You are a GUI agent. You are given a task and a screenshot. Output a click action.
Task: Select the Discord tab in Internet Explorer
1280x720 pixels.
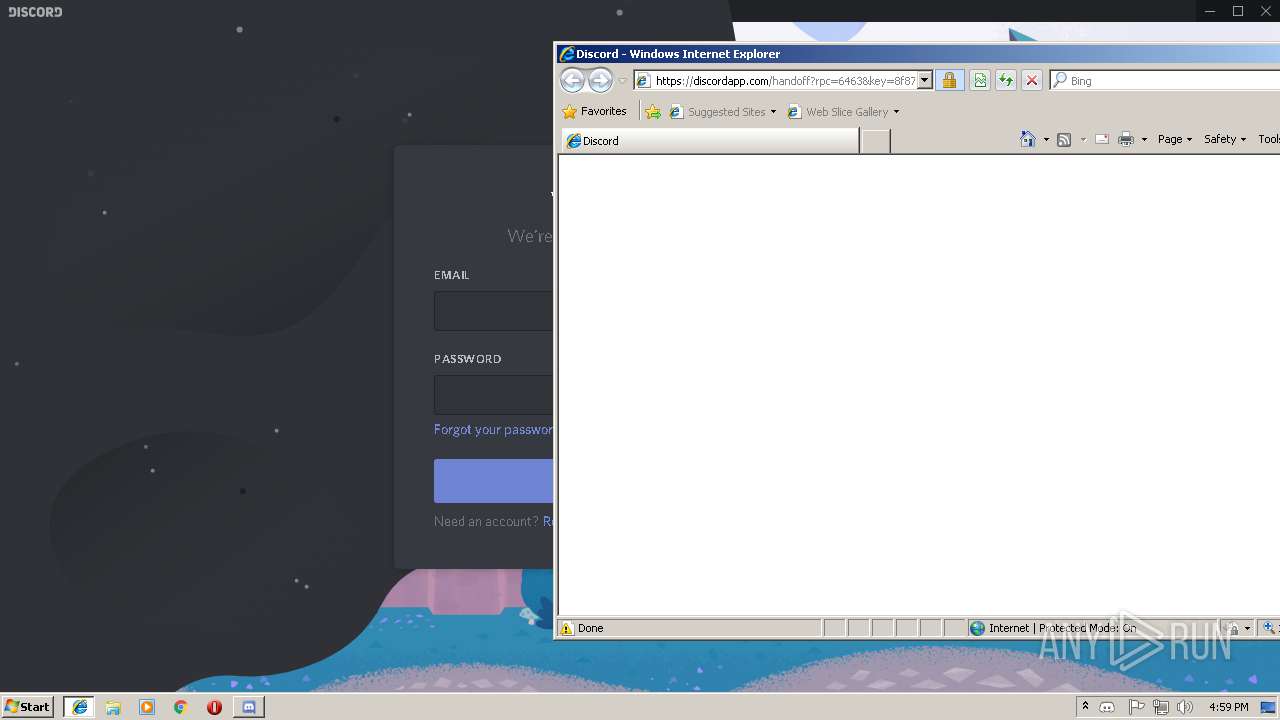click(709, 141)
